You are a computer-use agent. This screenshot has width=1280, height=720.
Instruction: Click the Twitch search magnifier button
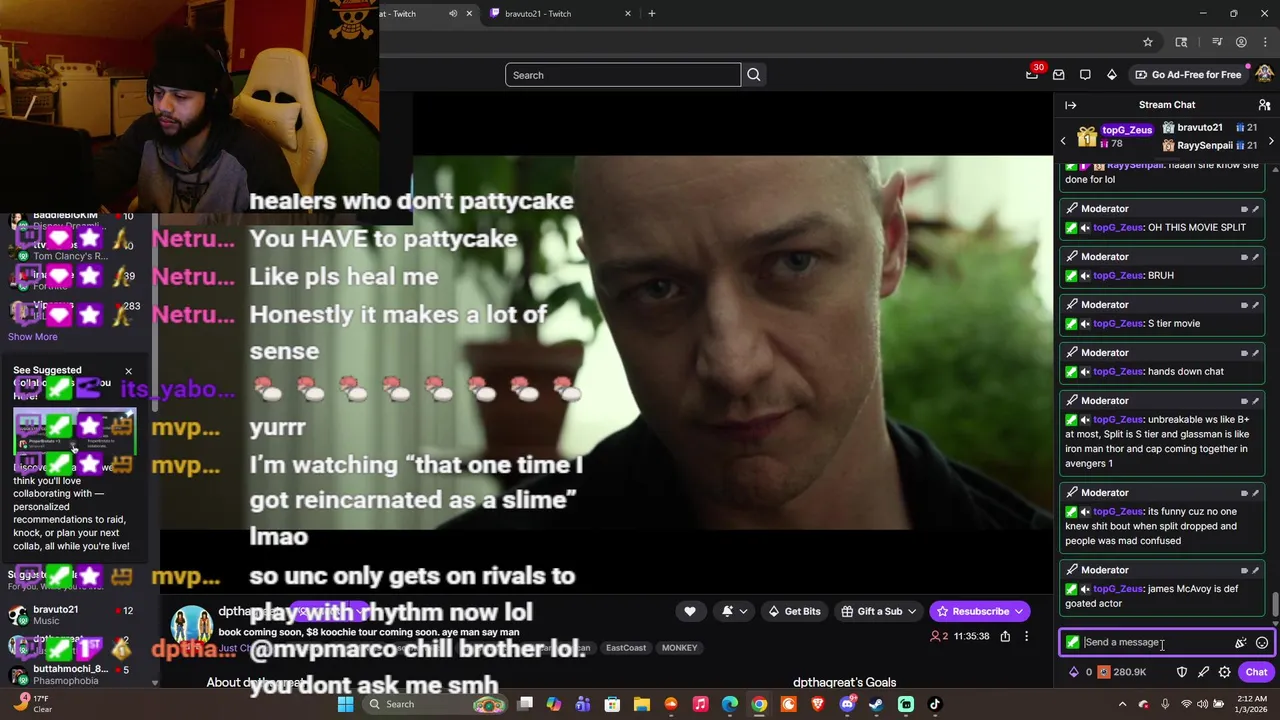point(754,75)
